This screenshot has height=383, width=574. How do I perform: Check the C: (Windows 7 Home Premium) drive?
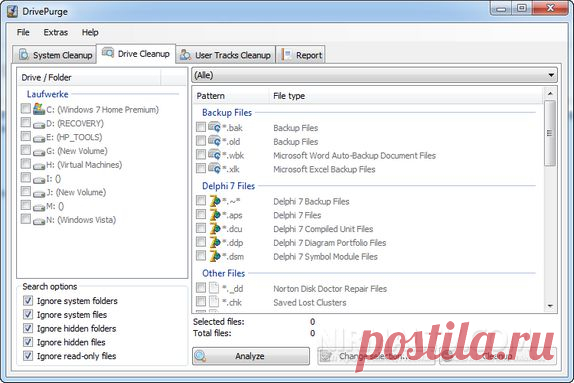tap(26, 108)
